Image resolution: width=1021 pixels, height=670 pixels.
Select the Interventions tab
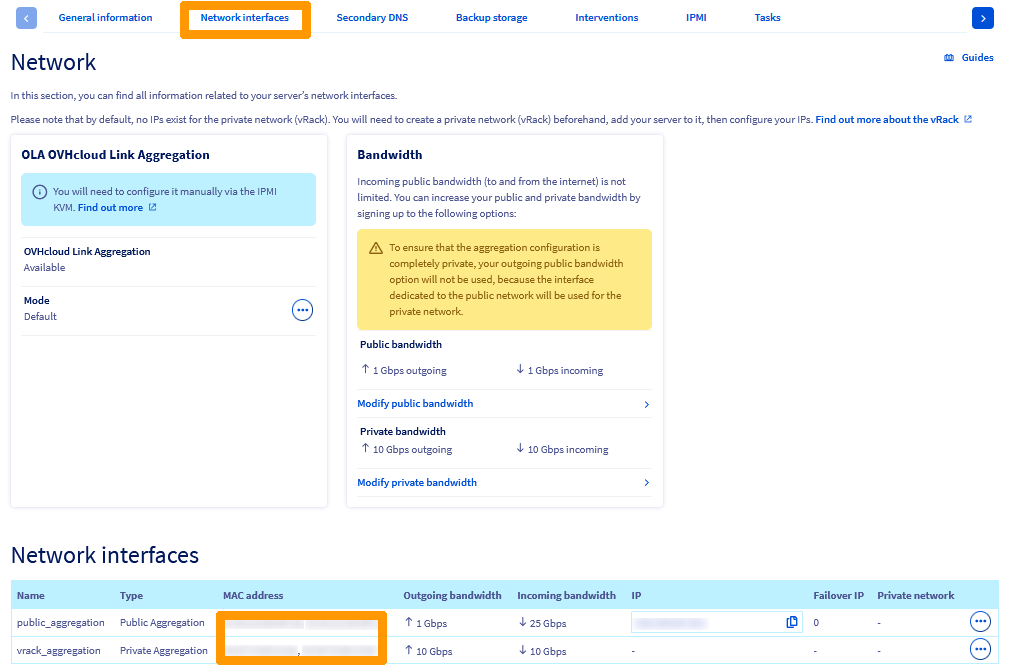[606, 17]
